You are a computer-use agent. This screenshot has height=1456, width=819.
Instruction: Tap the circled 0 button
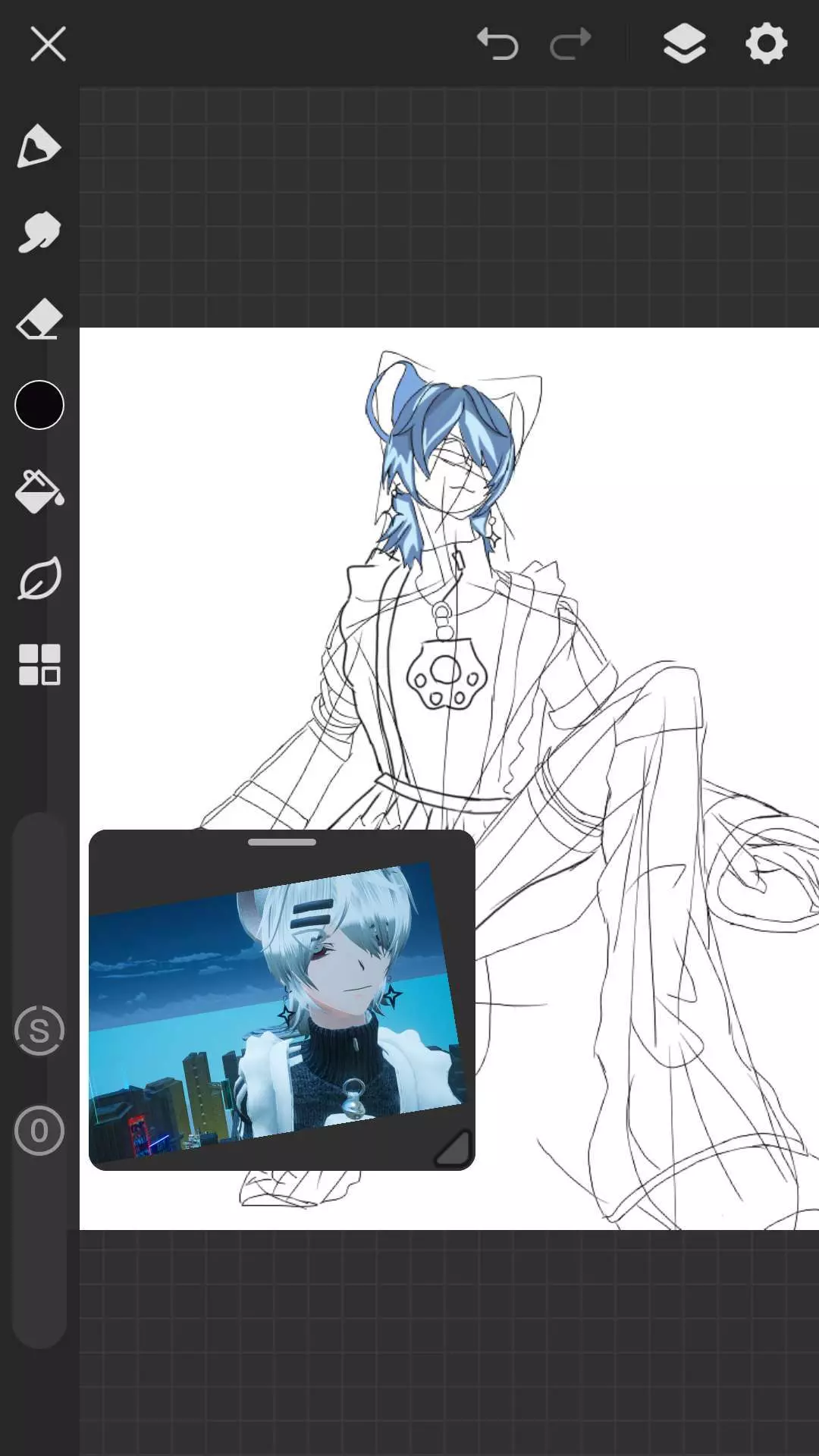tap(39, 1131)
